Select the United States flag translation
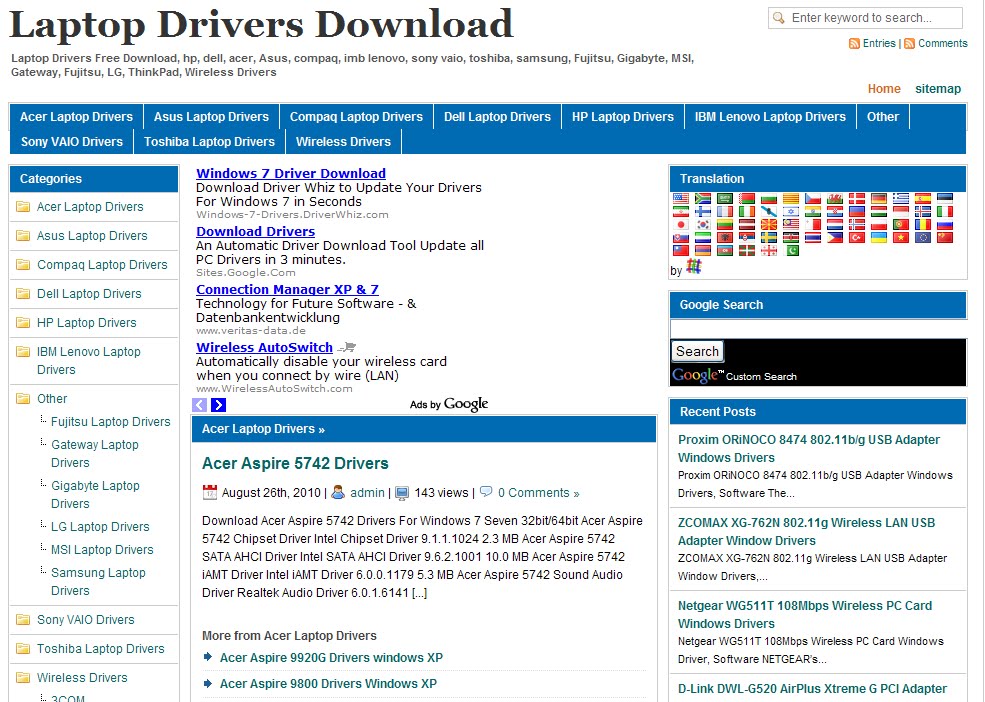This screenshot has height=702, width=985. coord(681,198)
